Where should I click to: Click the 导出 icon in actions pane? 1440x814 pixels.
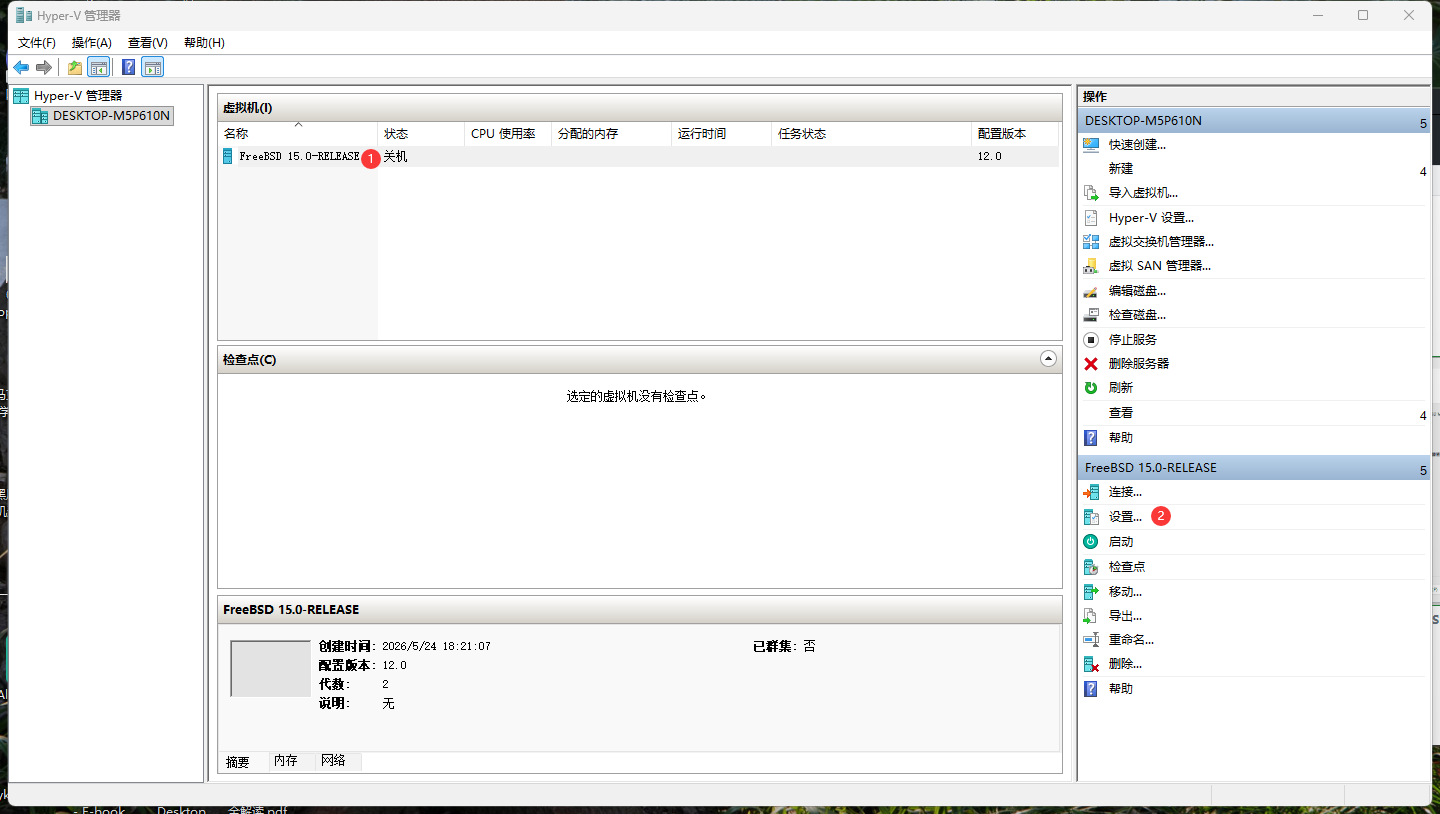1091,616
